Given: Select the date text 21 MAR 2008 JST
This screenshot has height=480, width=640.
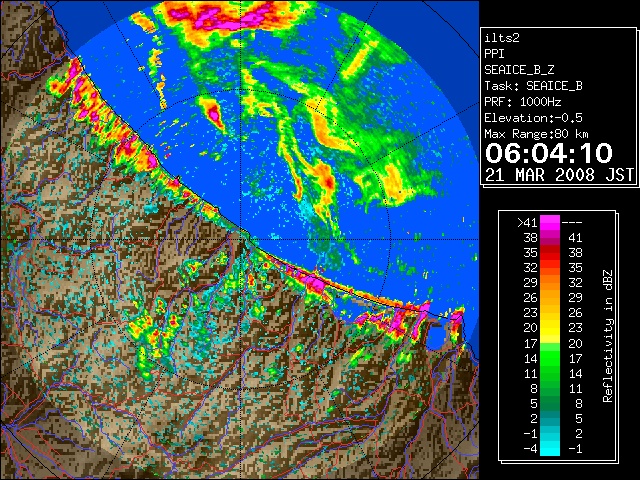Looking at the screenshot, I should point(559,175).
